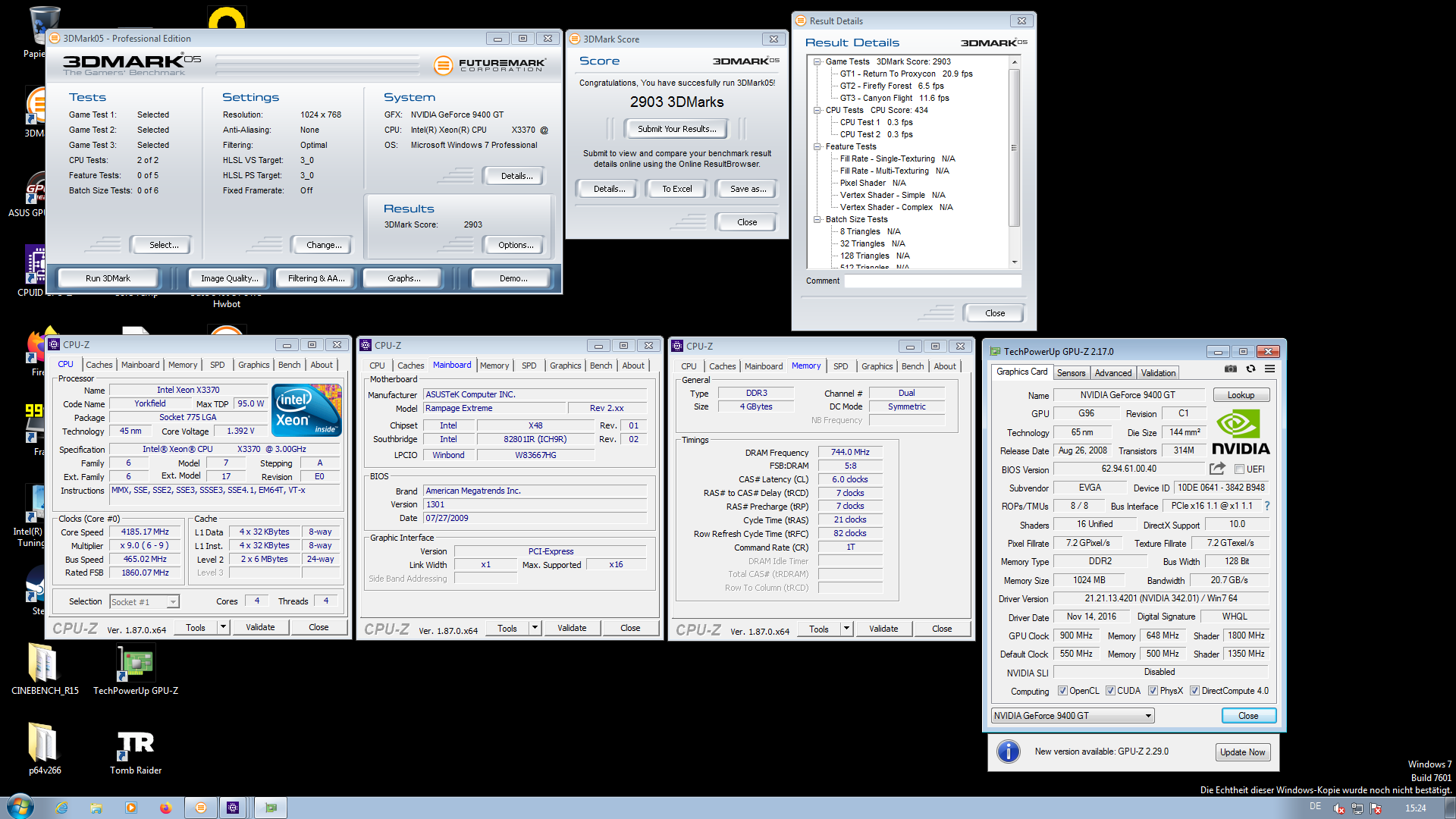Image resolution: width=1456 pixels, height=819 pixels.
Task: Select CPU Test 1 result row
Action: pyautogui.click(x=876, y=122)
